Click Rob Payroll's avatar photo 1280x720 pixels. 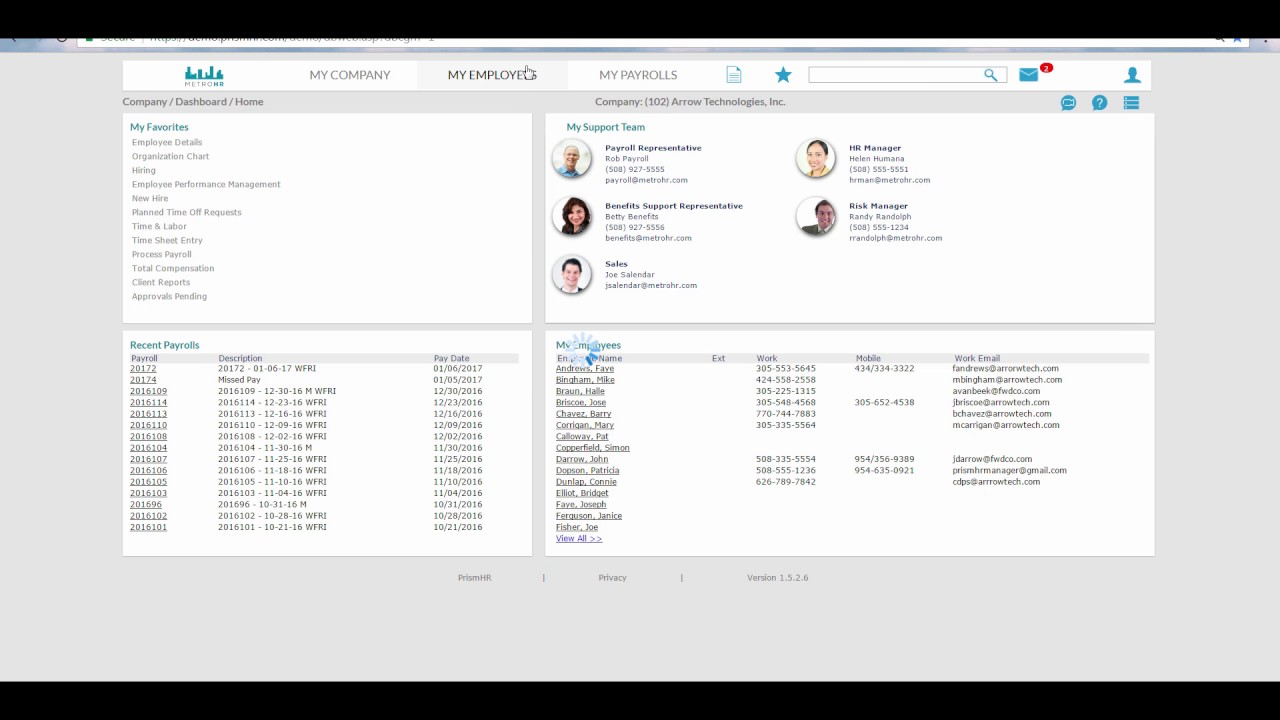572,159
